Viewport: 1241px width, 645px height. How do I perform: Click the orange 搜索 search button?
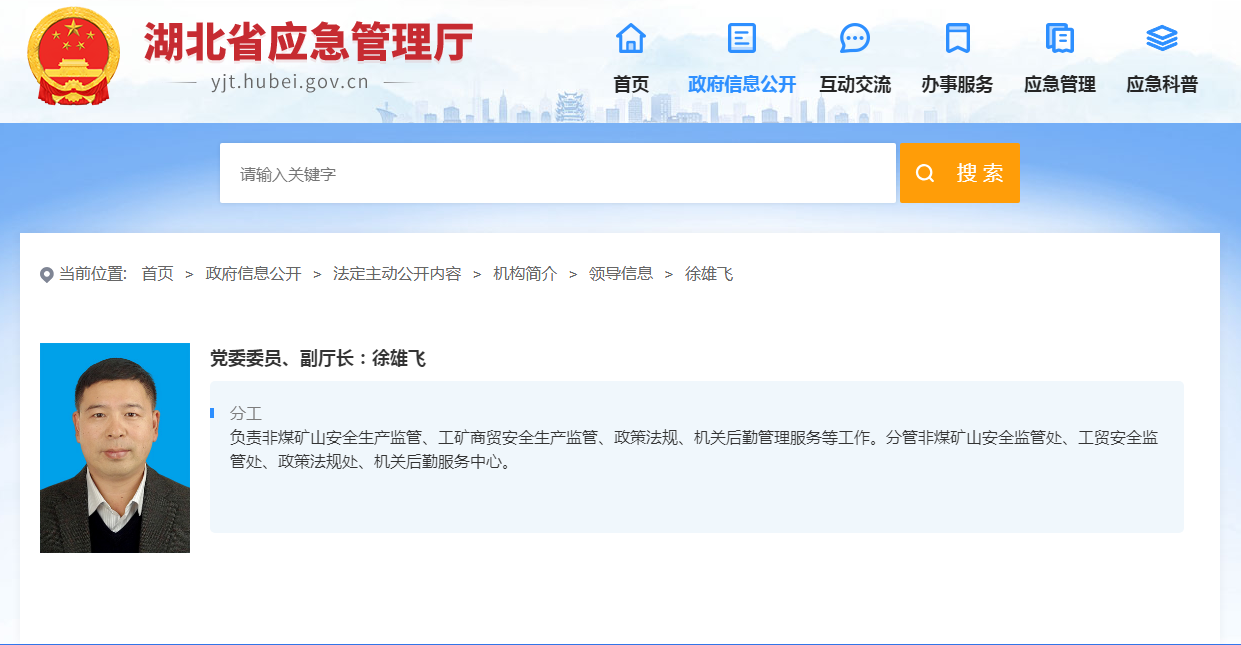point(959,173)
